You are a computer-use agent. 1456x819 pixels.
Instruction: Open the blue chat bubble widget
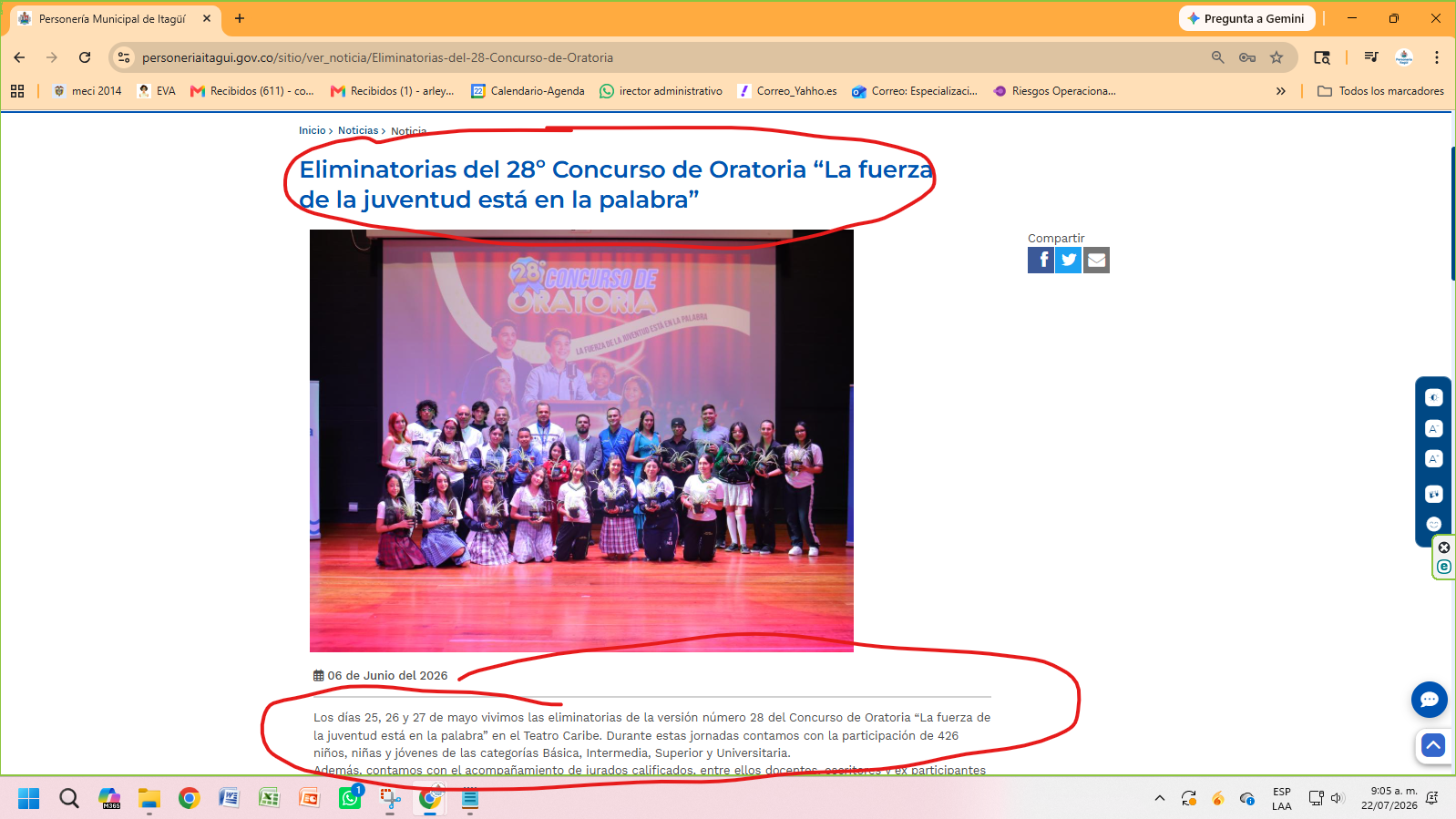[1429, 700]
